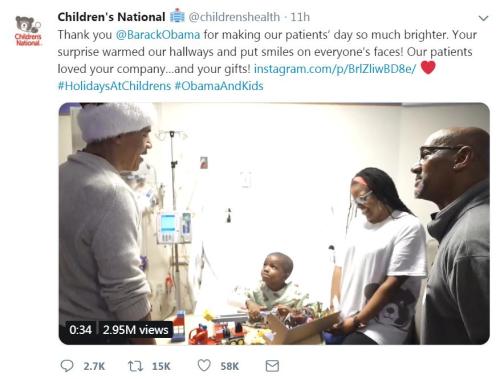The image size is (500, 379).
Task: Click the 0:34 video duration label
Action: point(80,330)
